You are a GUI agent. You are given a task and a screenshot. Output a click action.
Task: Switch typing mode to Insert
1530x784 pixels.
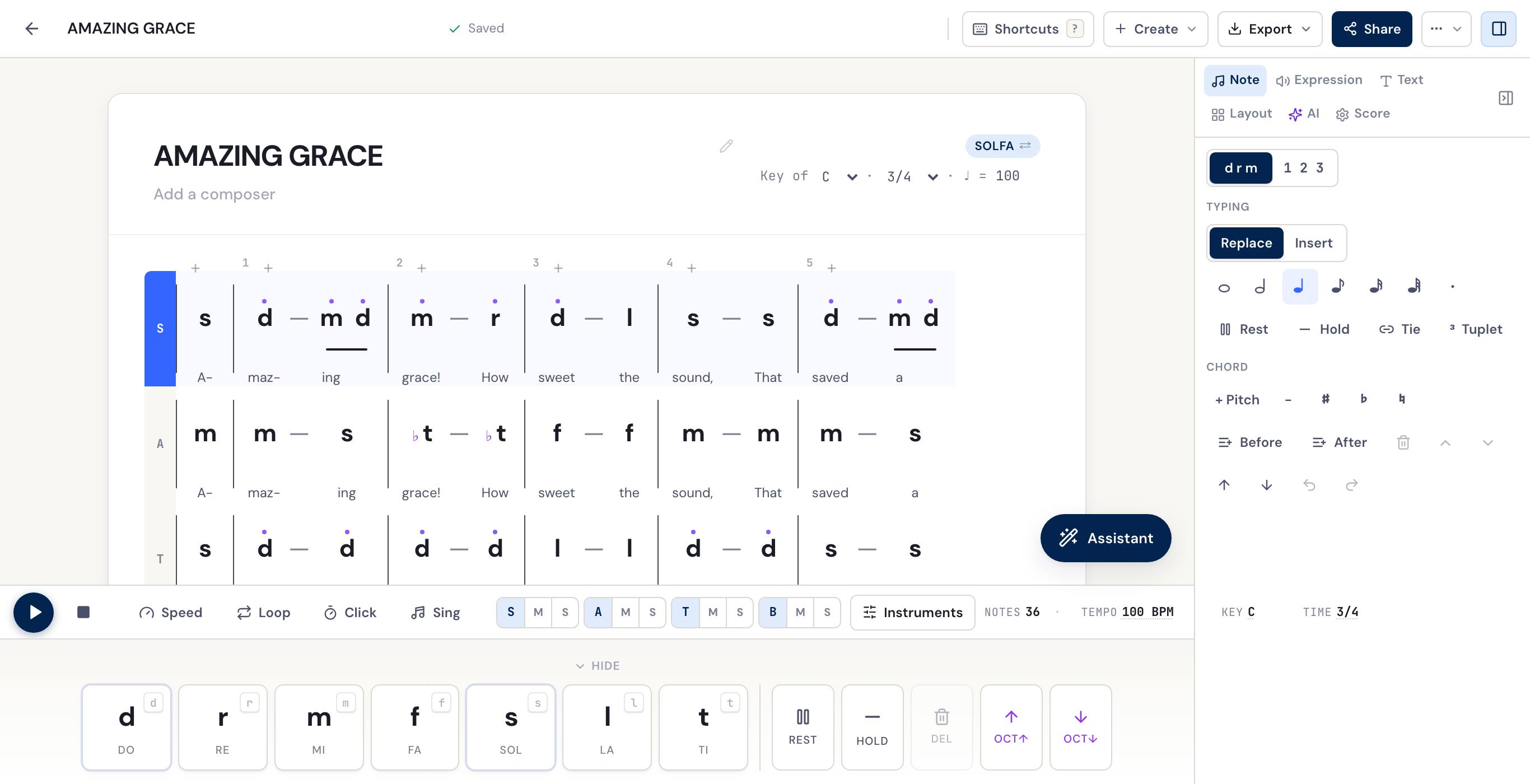point(1313,243)
